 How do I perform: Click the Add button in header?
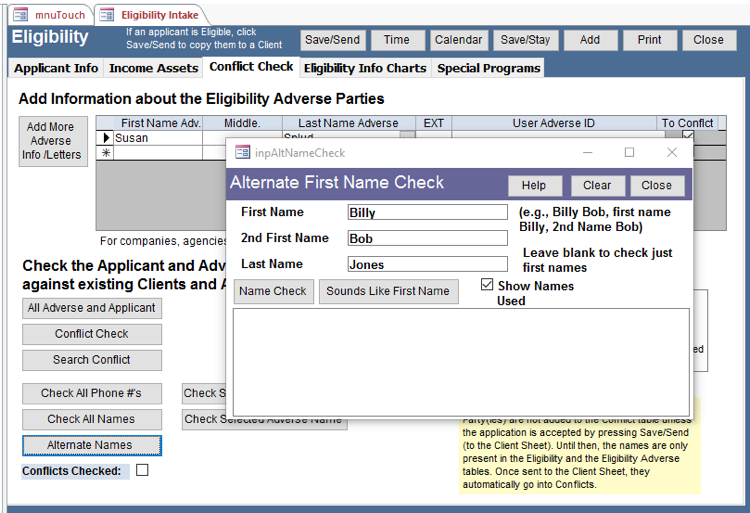click(x=590, y=40)
